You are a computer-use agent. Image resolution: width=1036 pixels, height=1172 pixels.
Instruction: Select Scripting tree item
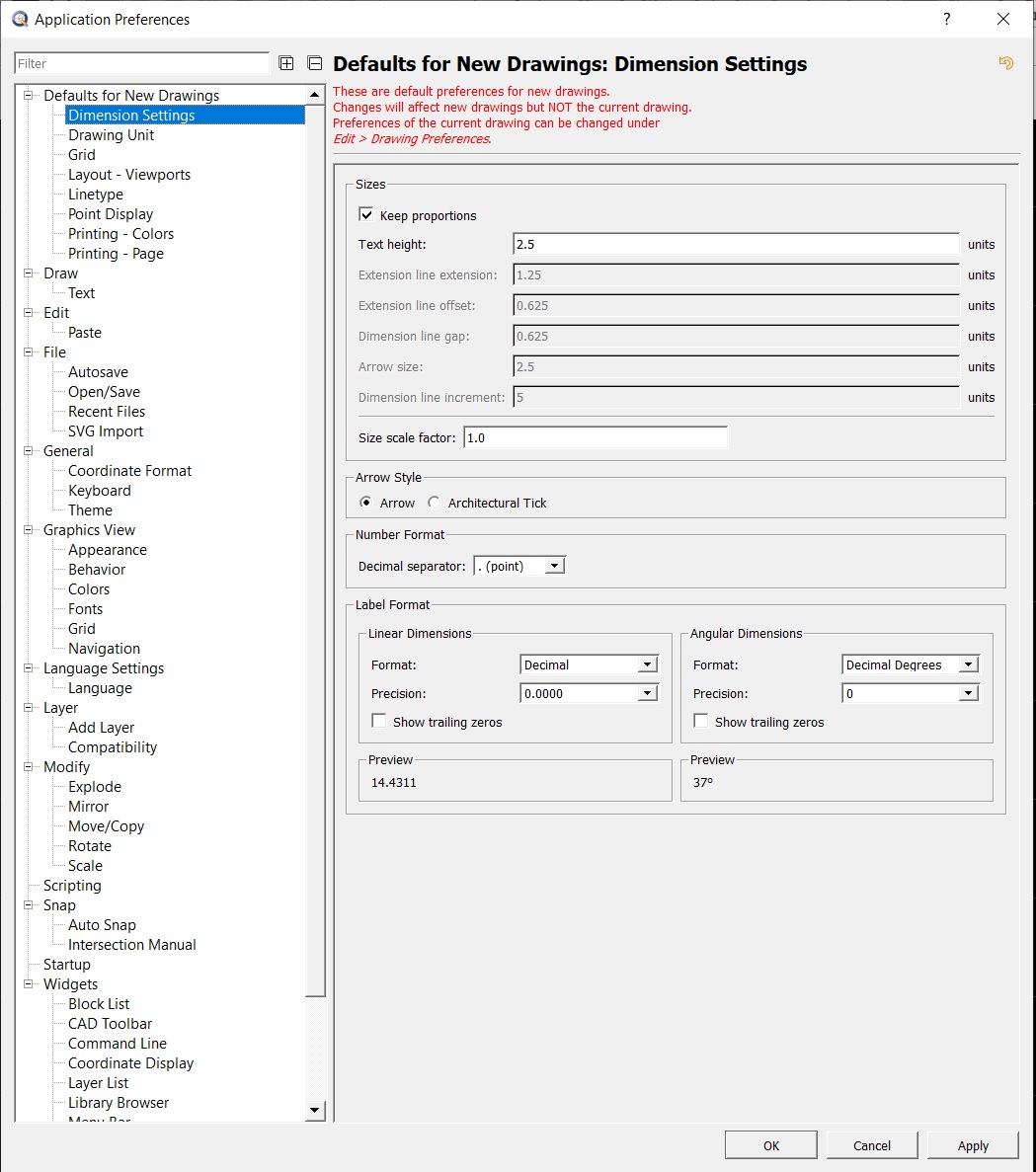[x=72, y=886]
